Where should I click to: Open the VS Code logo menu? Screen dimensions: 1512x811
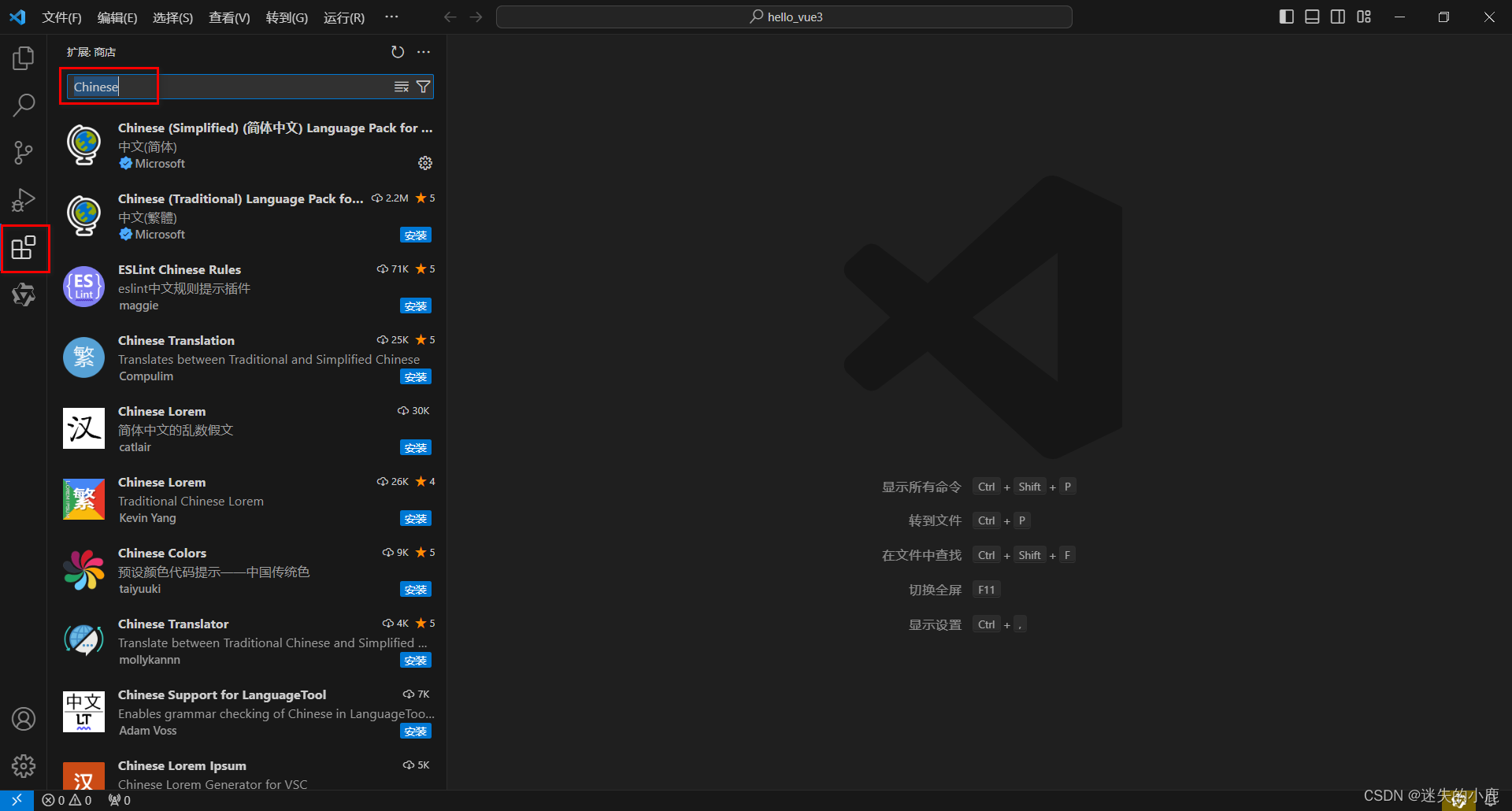pos(17,17)
